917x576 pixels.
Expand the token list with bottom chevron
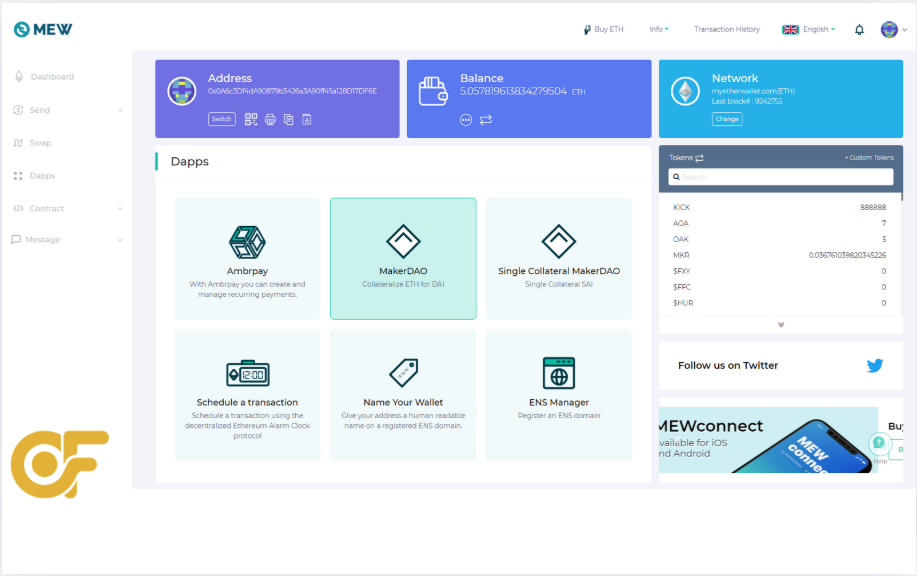[x=781, y=323]
